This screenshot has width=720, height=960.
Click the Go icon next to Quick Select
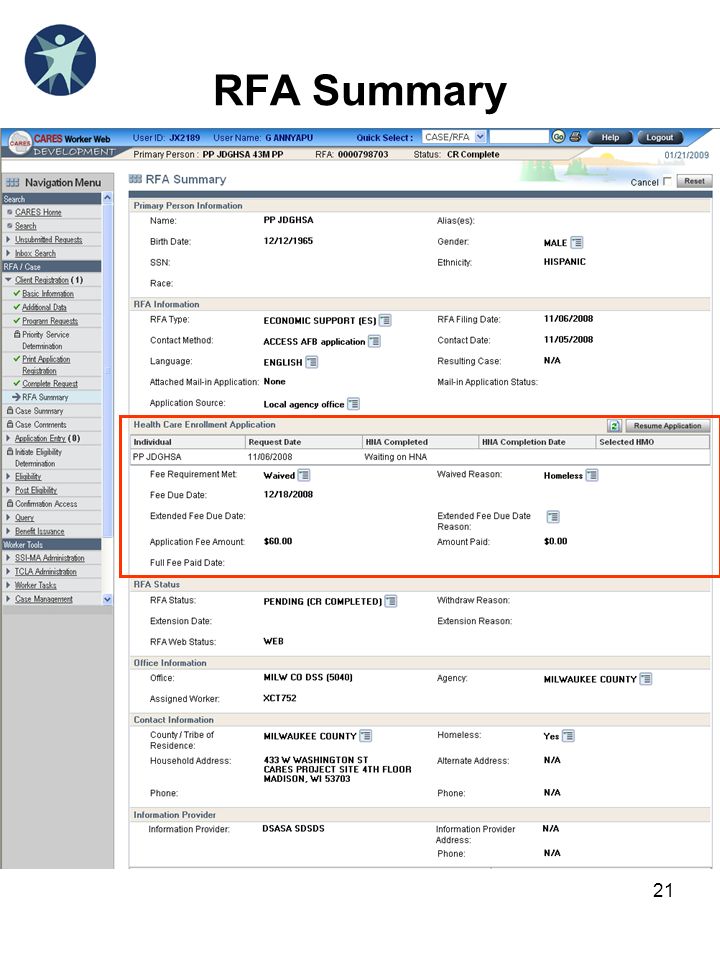coord(558,137)
